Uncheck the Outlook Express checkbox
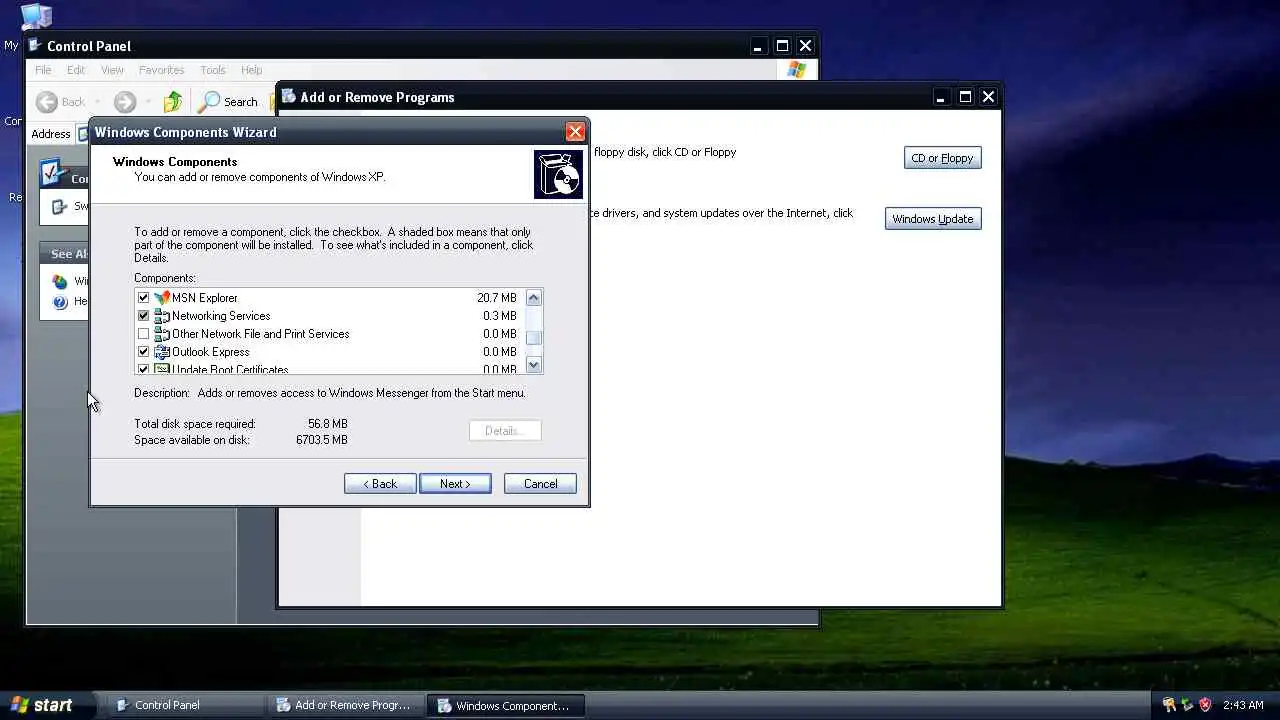Screen dimensions: 1280x720 coord(143,352)
